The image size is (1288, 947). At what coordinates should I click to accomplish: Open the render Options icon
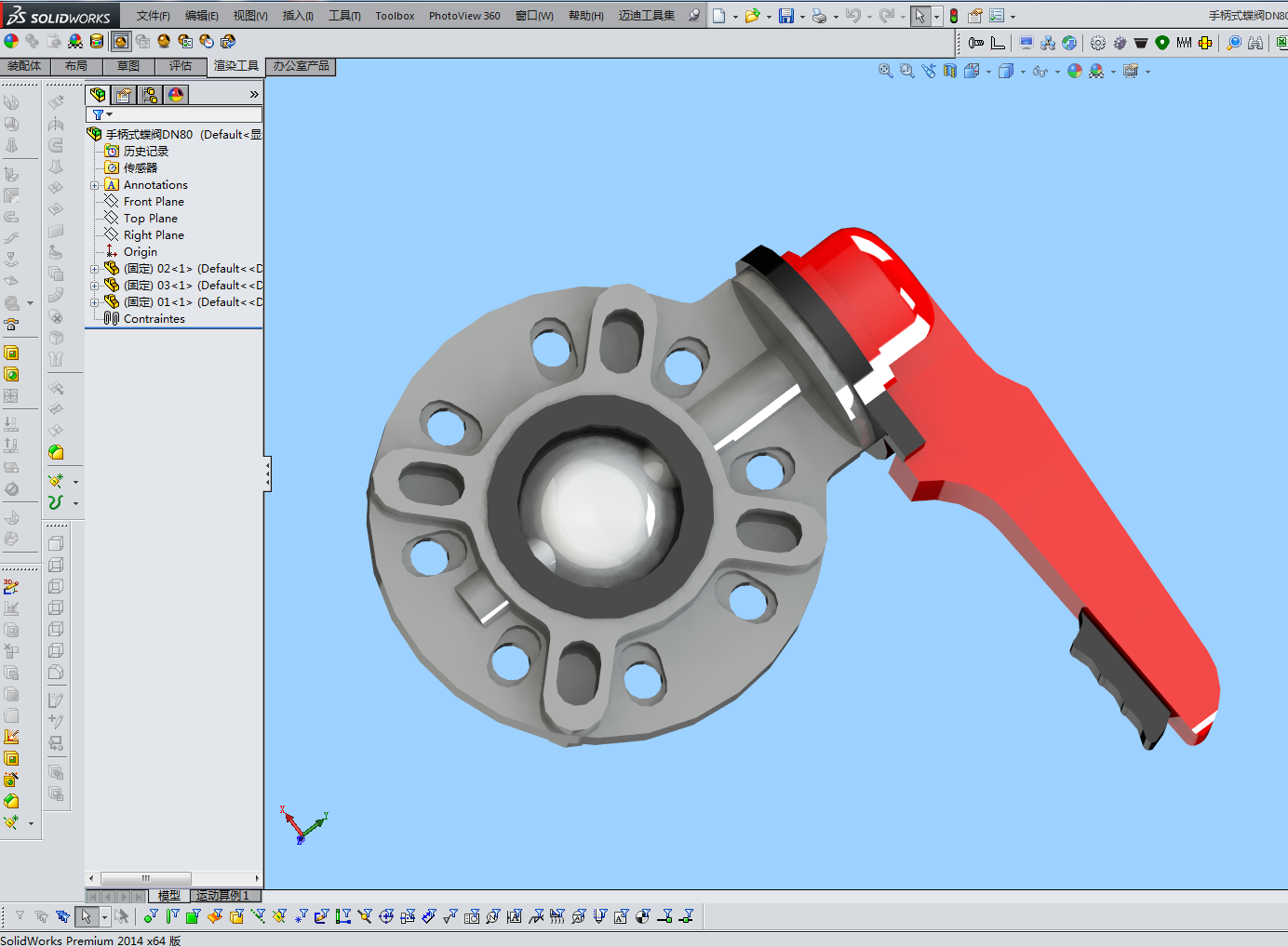click(x=185, y=41)
